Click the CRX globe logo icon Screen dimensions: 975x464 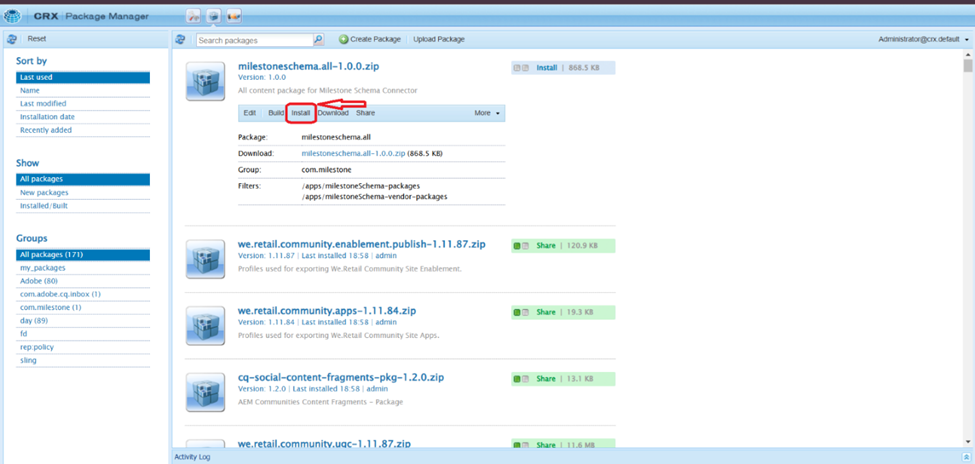click(x=12, y=15)
